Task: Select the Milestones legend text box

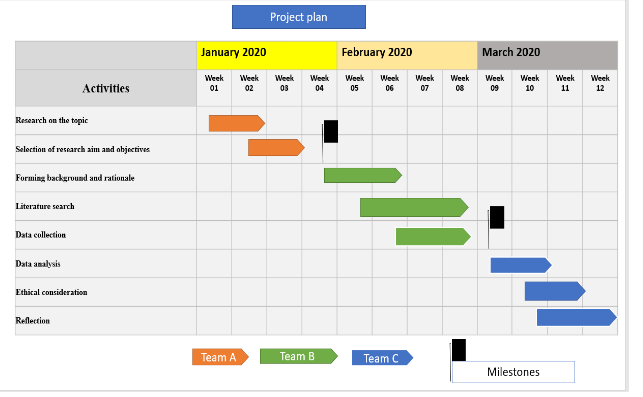Action: (x=513, y=372)
